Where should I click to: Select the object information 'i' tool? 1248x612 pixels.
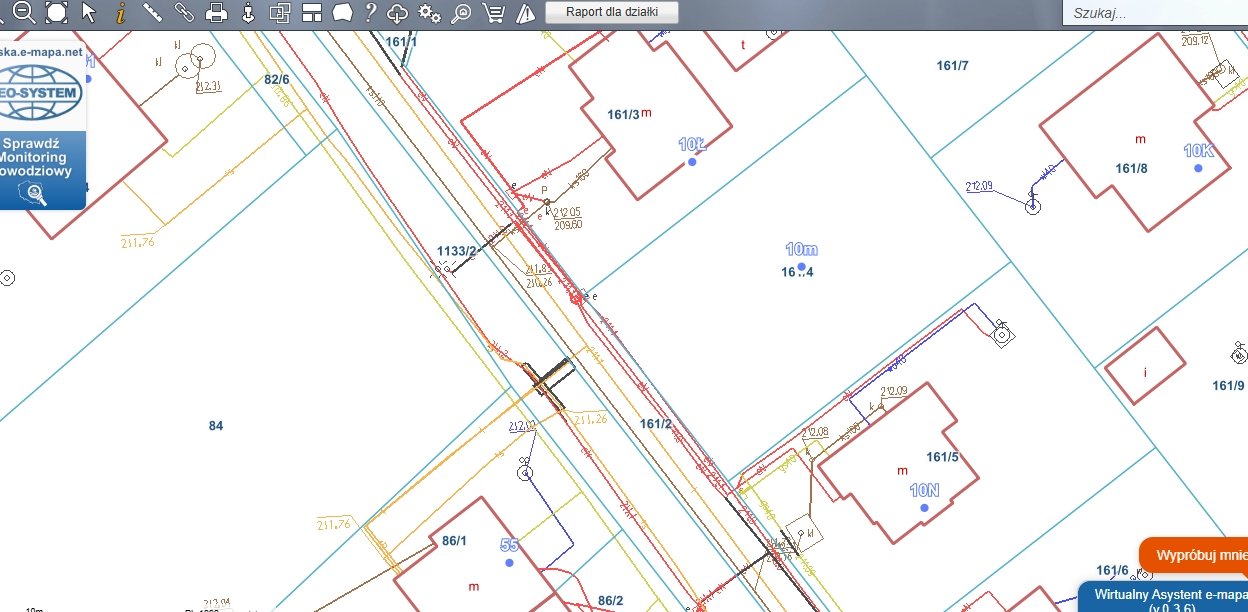(121, 12)
